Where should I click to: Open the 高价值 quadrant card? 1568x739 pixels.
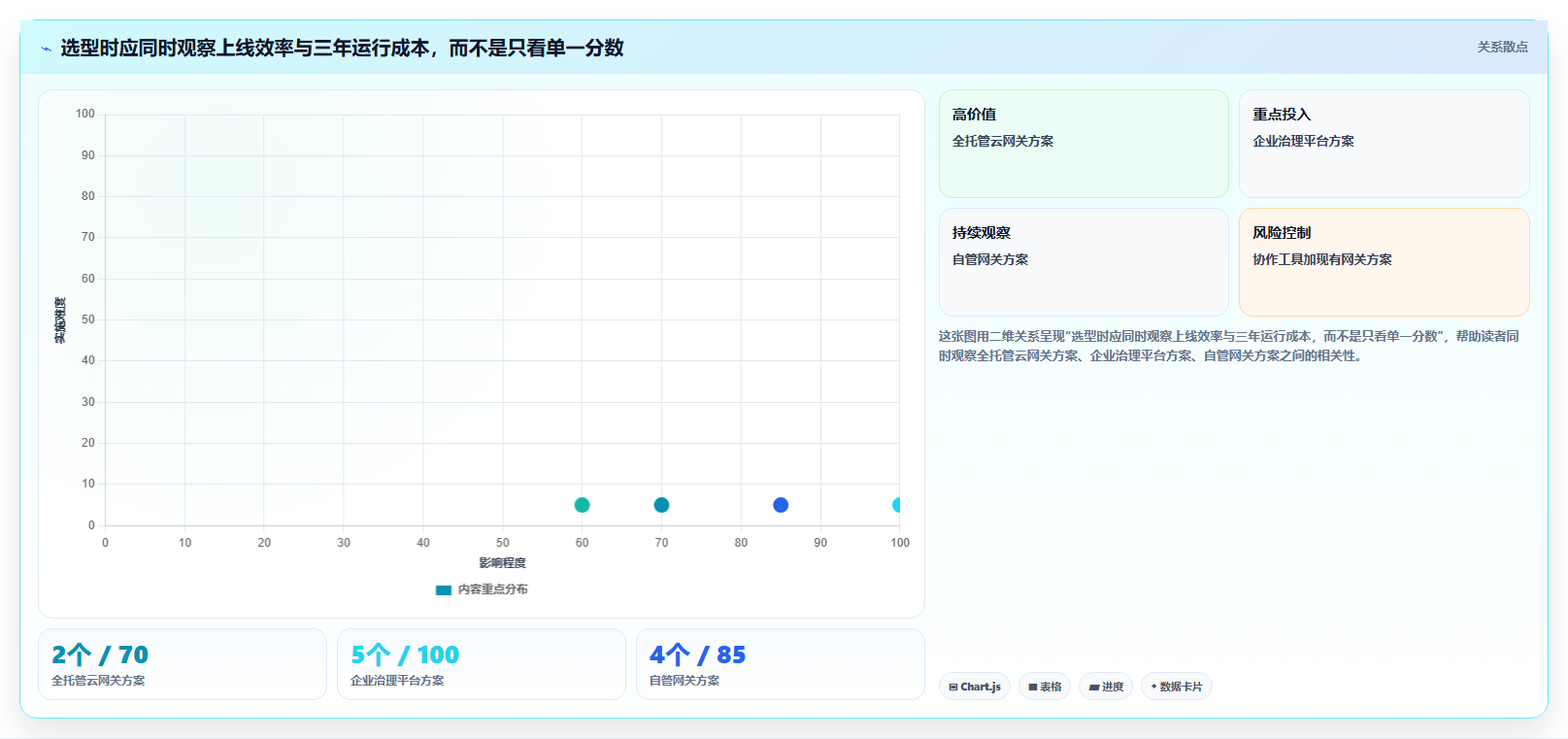tap(1084, 144)
